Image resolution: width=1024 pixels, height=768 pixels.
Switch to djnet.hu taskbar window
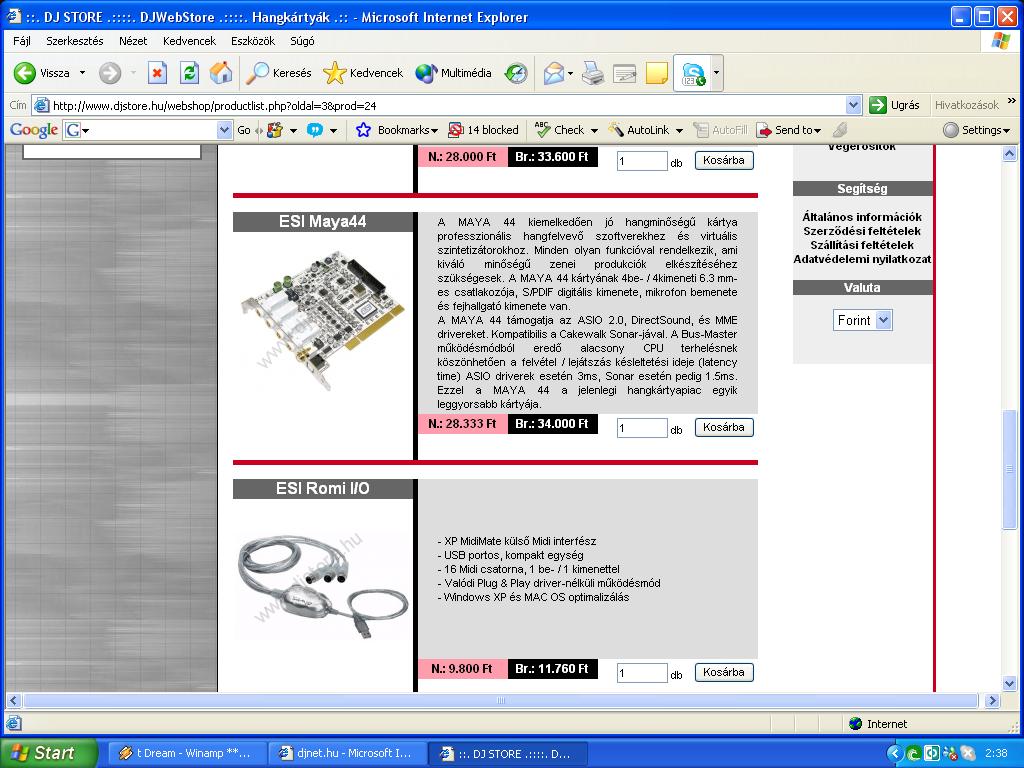(x=346, y=754)
